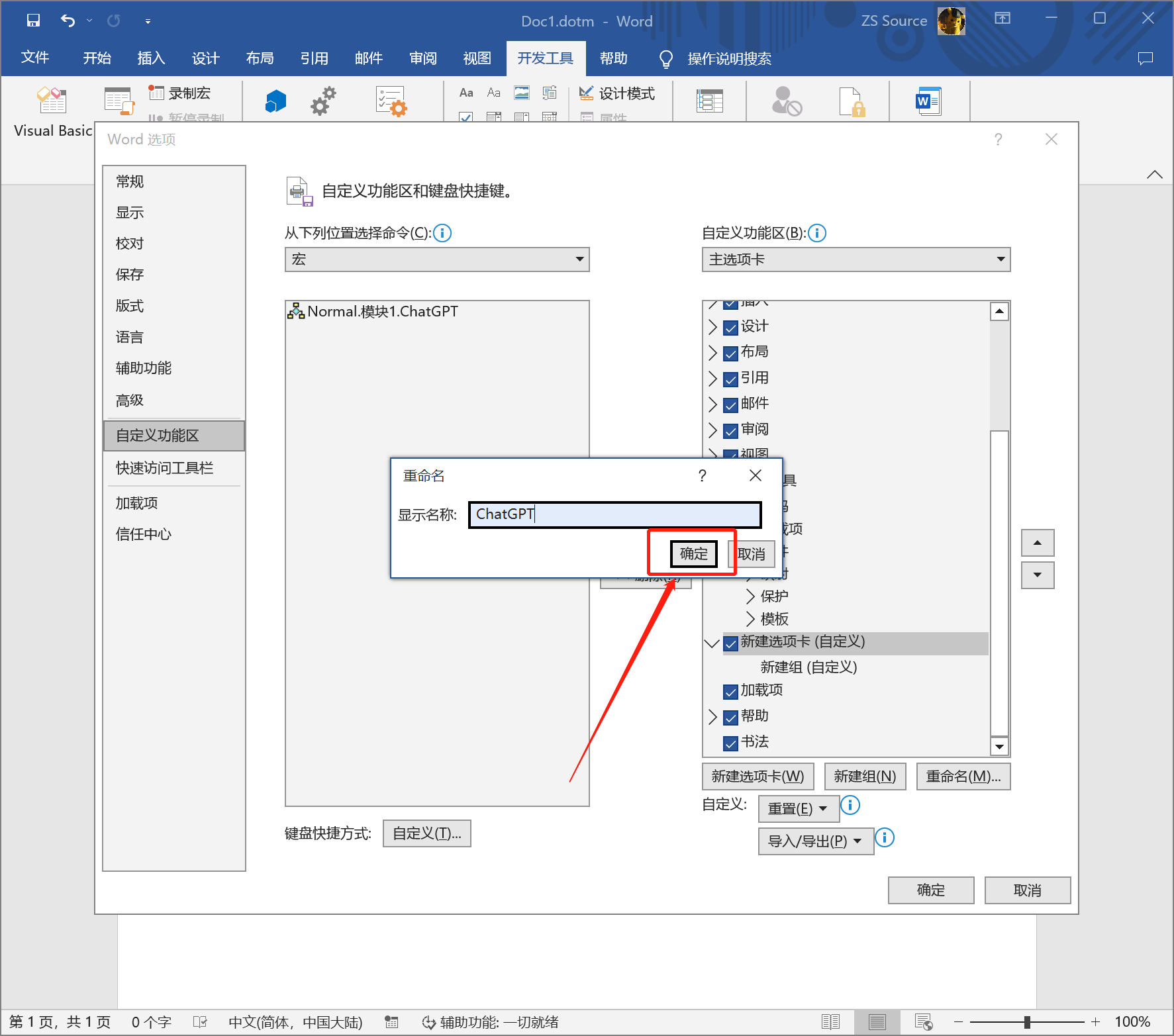This screenshot has width=1174, height=1036.
Task: Click the 显示名称 text field
Action: tap(614, 514)
